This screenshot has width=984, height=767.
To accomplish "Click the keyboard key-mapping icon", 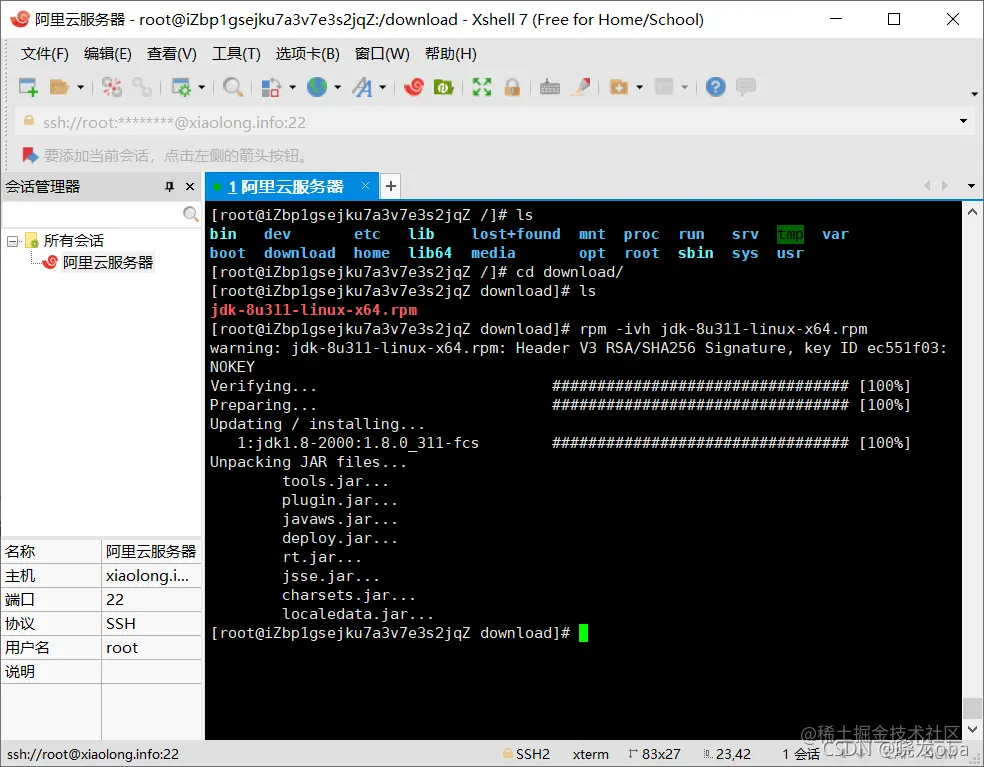I will pos(550,87).
